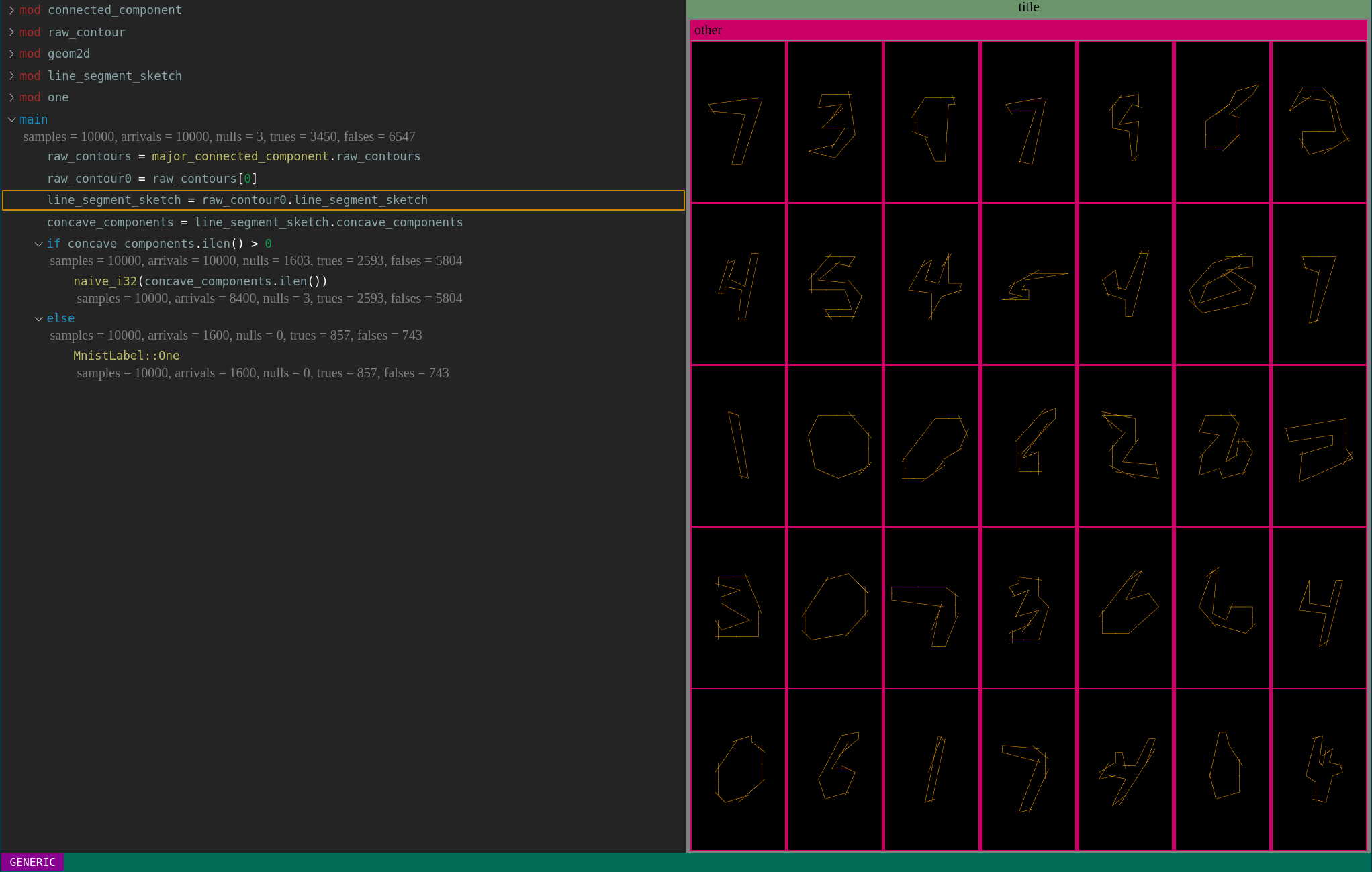Open the first digit-7 sketch thumbnail
Image resolution: width=1372 pixels, height=872 pixels.
[738, 122]
